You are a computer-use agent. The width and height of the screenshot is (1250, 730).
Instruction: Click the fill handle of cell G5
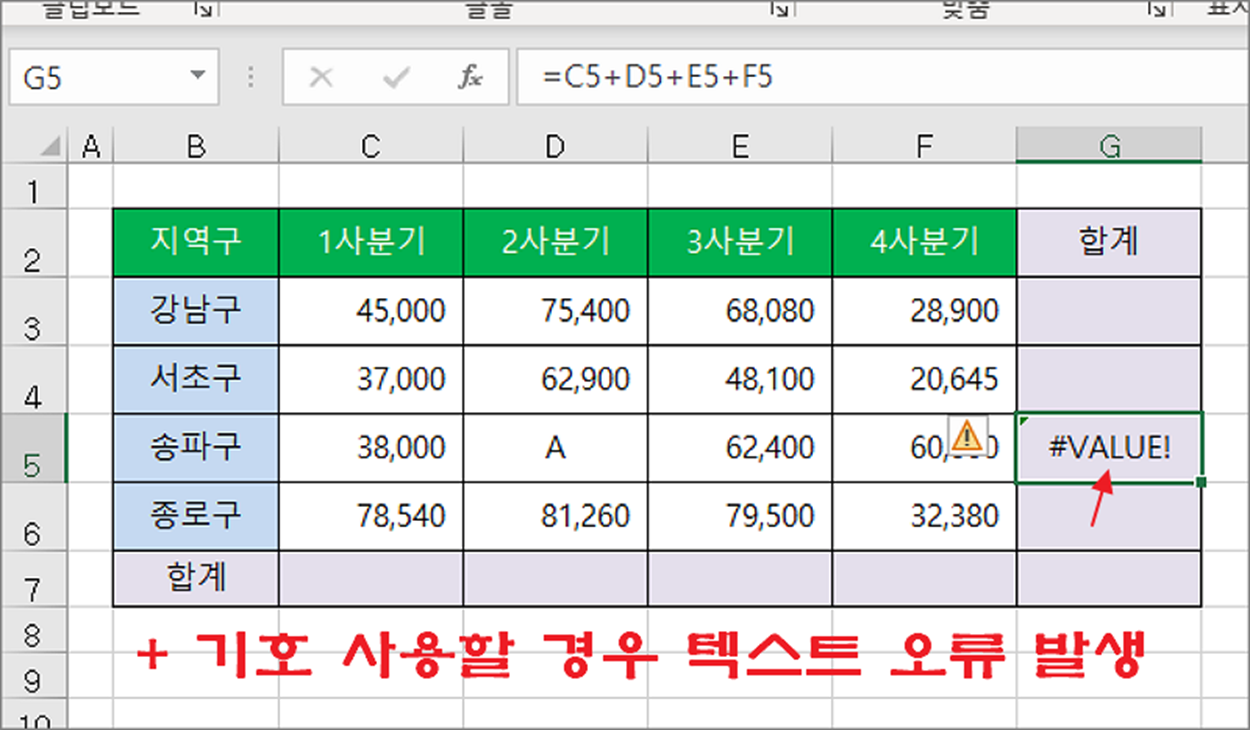[x=1201, y=482]
